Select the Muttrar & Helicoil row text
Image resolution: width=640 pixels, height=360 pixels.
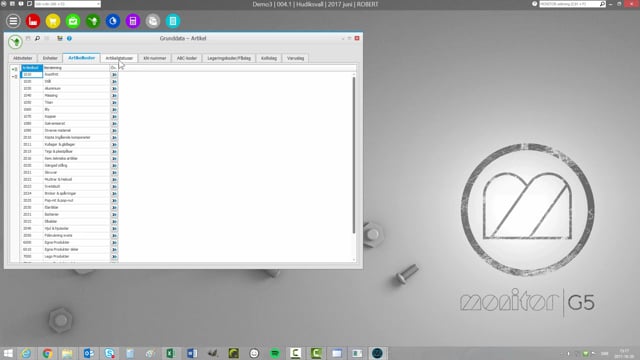coord(58,180)
